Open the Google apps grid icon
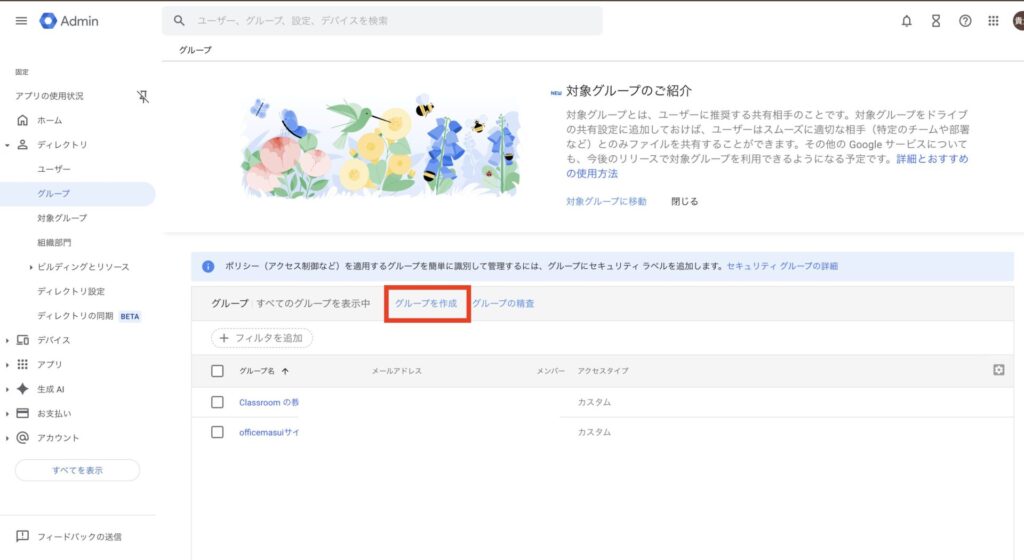The height and width of the screenshot is (560, 1024). pyautogui.click(x=993, y=21)
